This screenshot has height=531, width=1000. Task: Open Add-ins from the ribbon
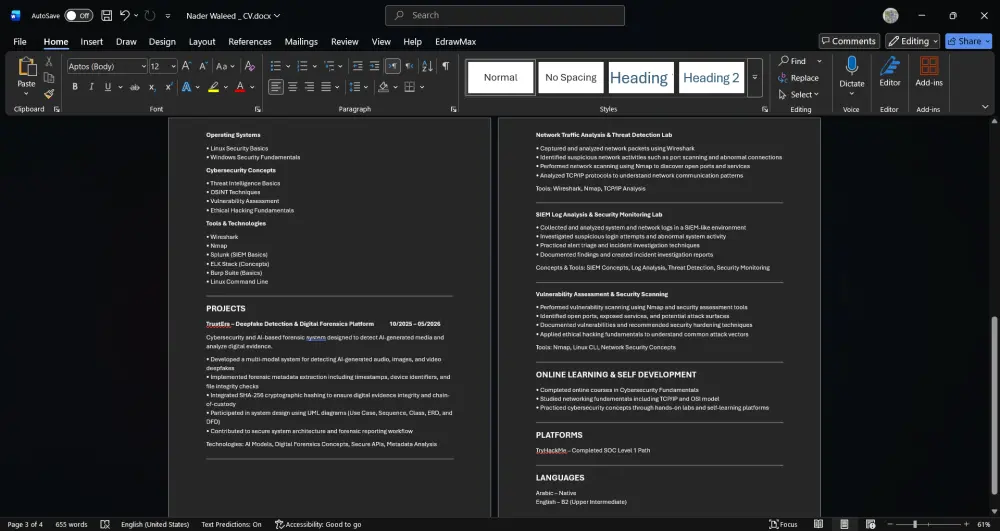[x=929, y=71]
